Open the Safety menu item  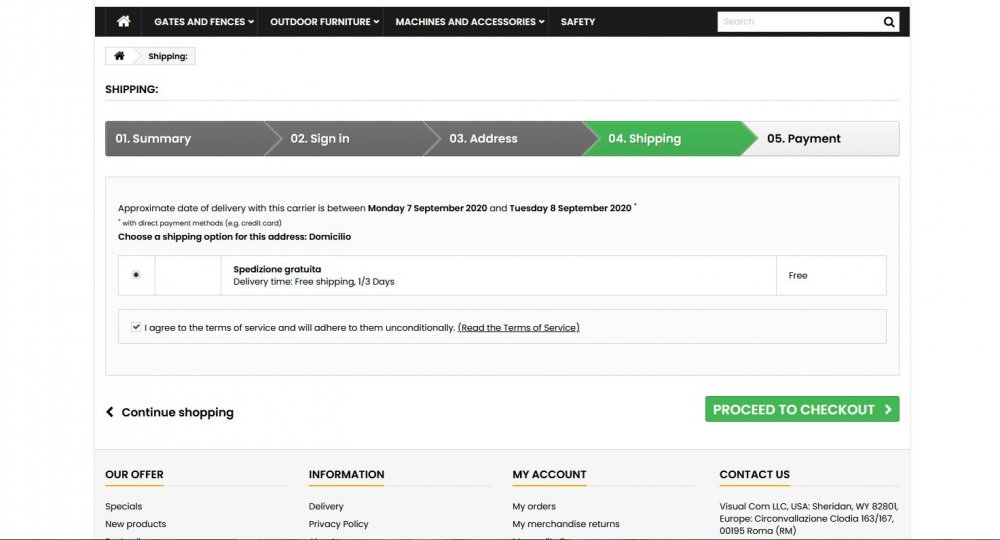pyautogui.click(x=578, y=22)
